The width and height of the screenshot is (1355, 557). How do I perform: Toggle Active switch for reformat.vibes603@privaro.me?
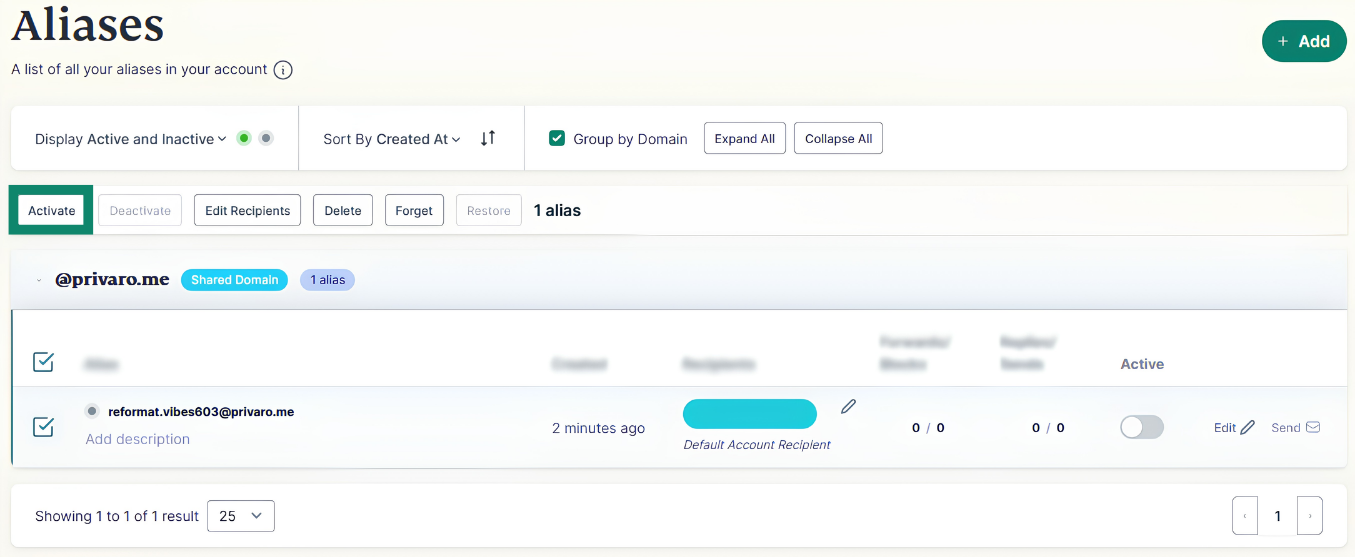coord(1142,427)
